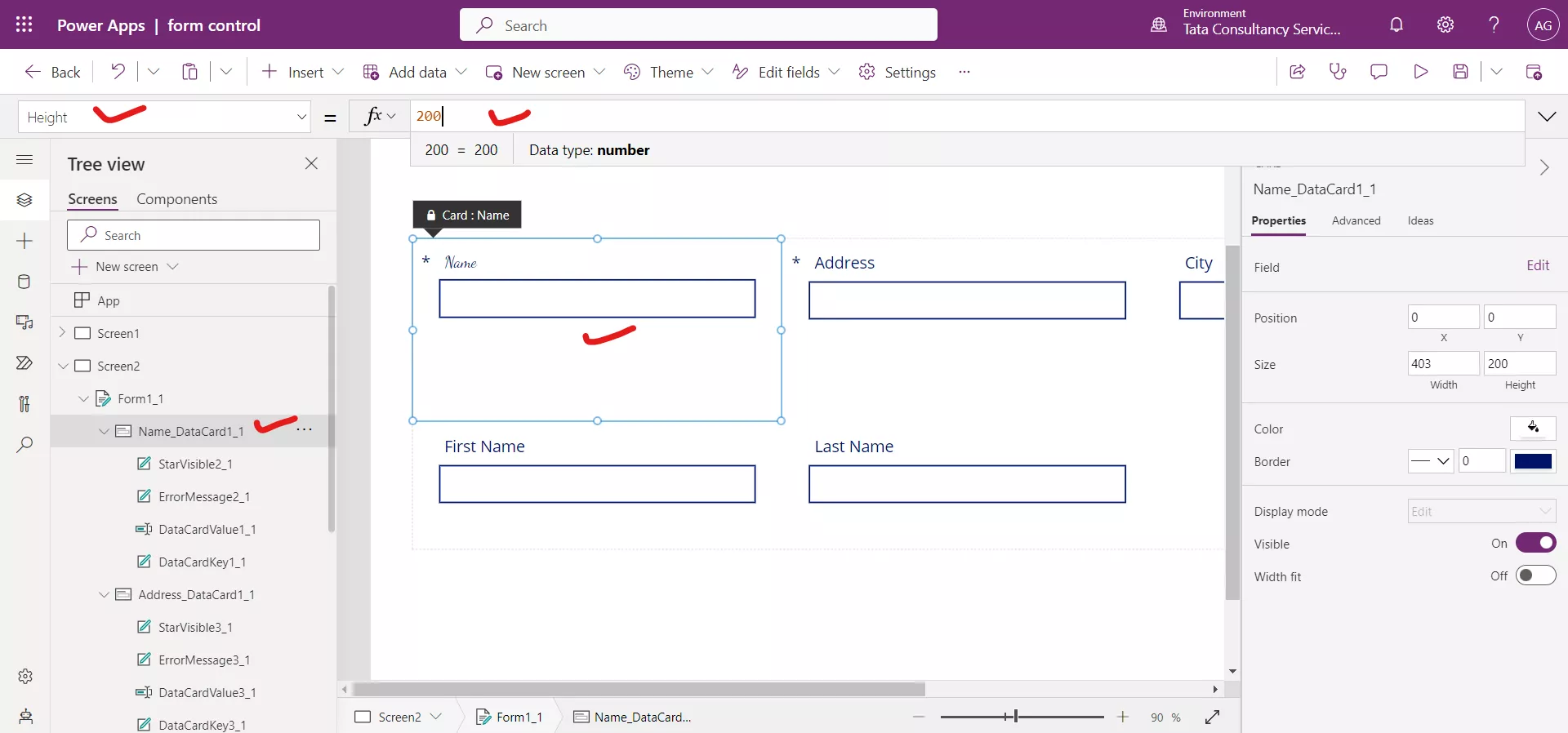Open the Theme menu
1568x733 pixels.
click(669, 72)
